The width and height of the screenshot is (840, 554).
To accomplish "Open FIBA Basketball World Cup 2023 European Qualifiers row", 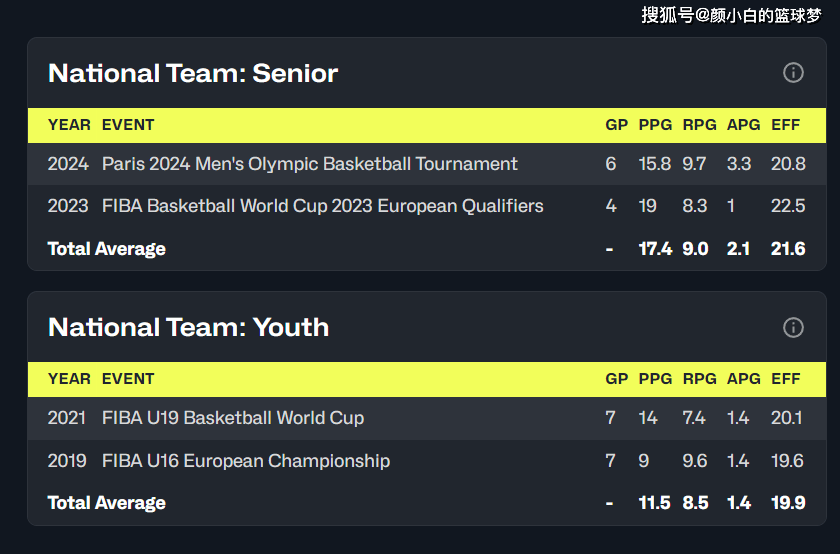I will [x=322, y=206].
